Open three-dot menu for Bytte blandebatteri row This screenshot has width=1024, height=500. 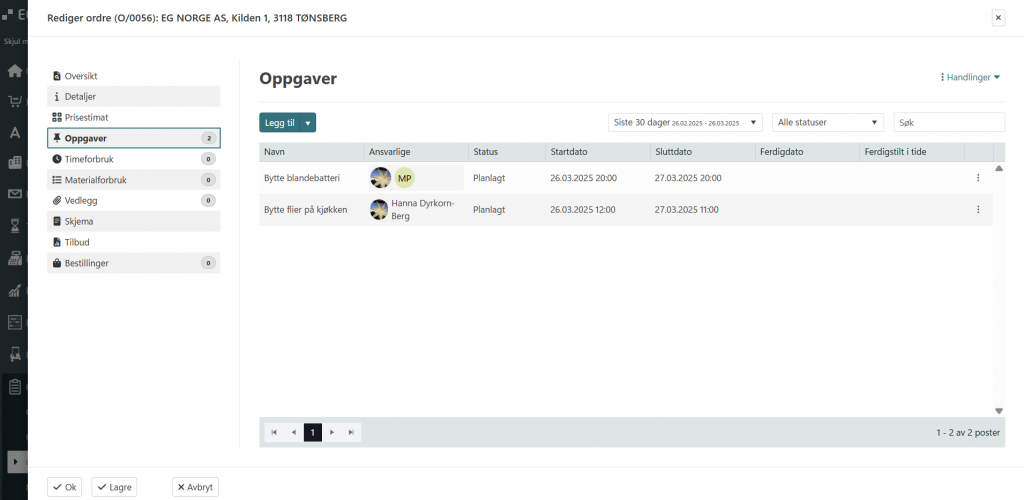[x=977, y=178]
